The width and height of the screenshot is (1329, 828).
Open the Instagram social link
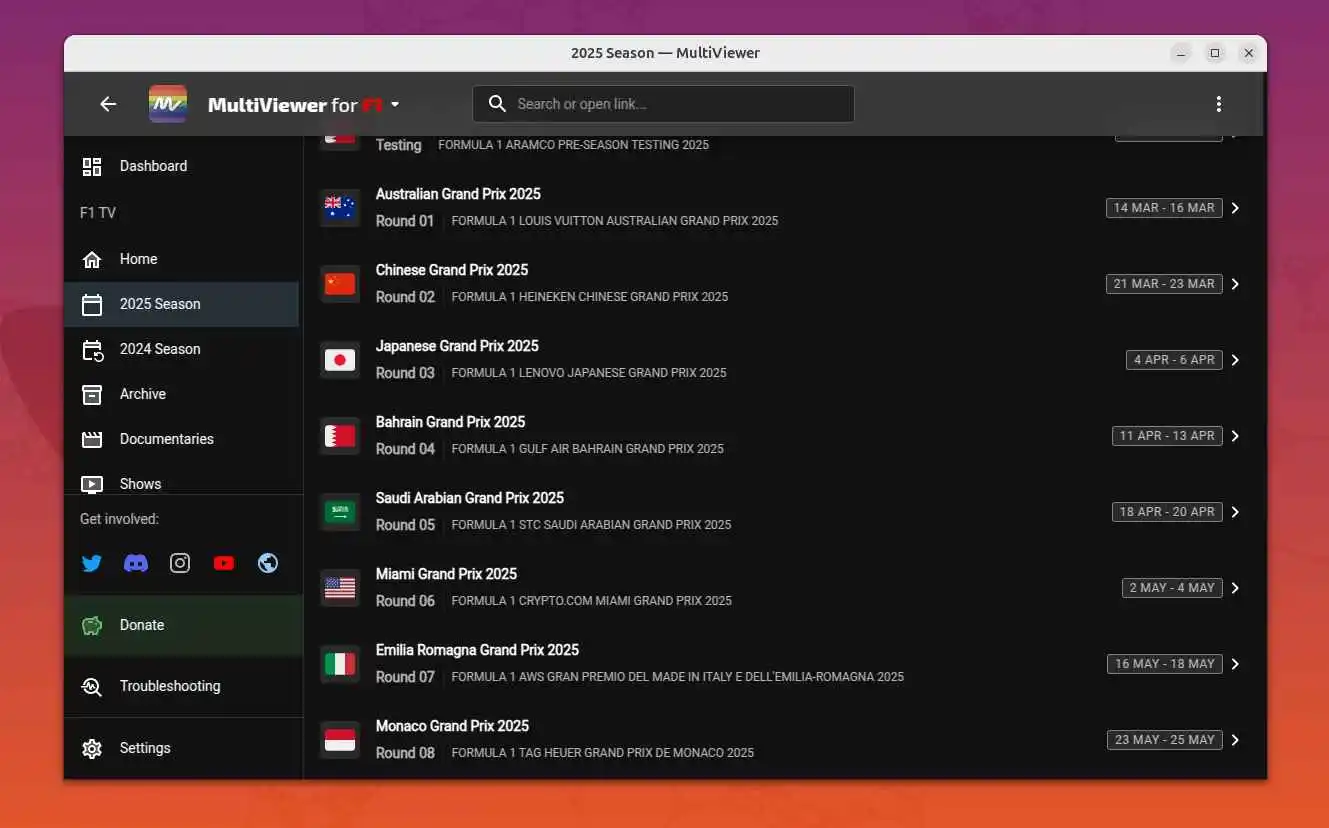(180, 563)
